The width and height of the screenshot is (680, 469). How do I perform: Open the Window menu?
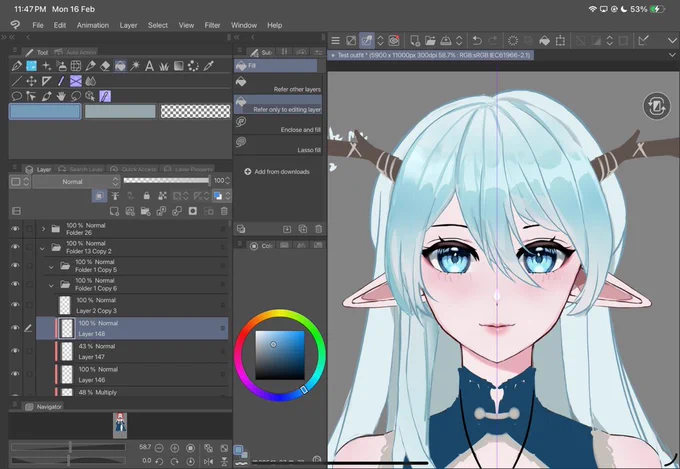[244, 25]
